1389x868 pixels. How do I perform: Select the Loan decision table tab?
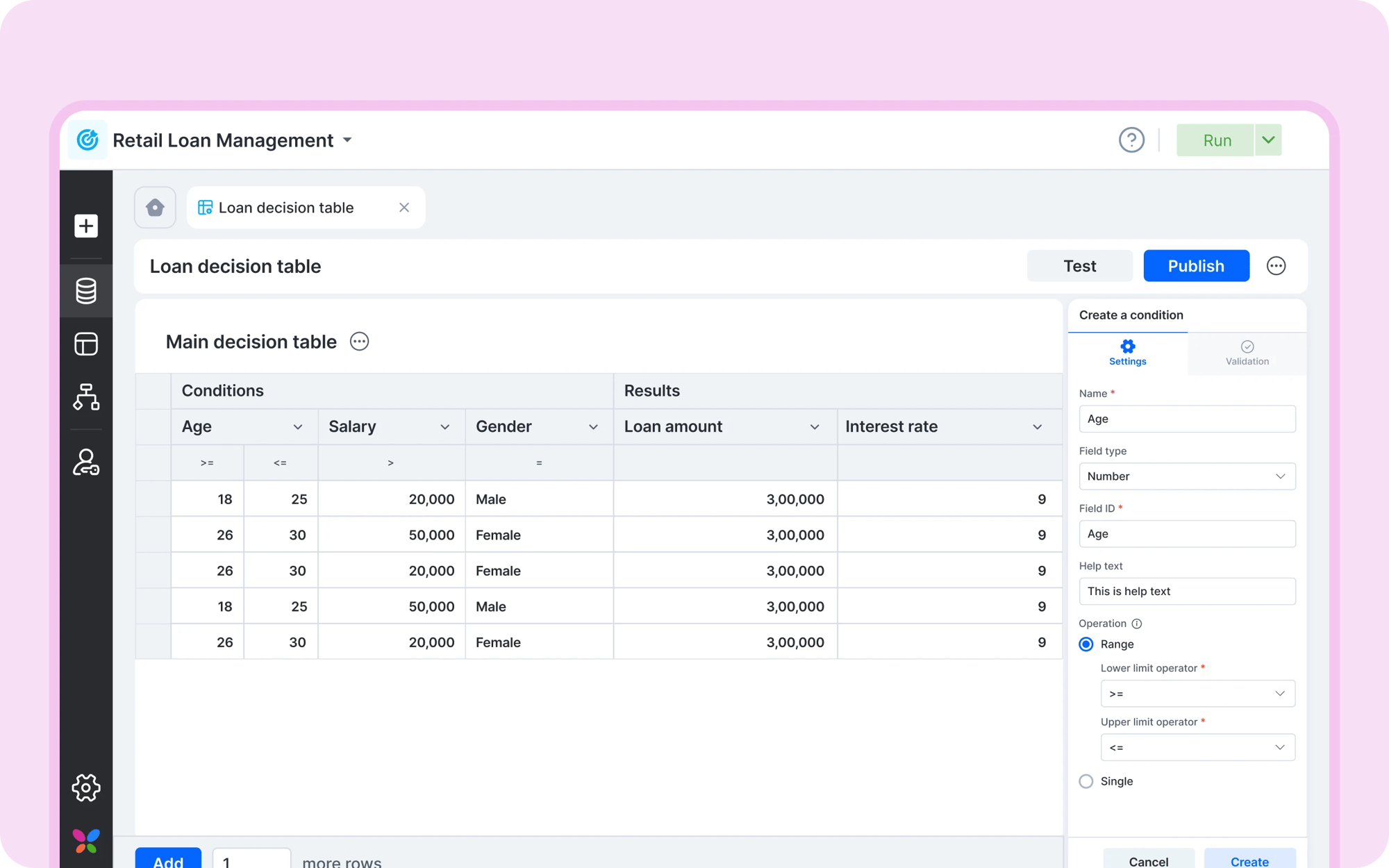306,208
